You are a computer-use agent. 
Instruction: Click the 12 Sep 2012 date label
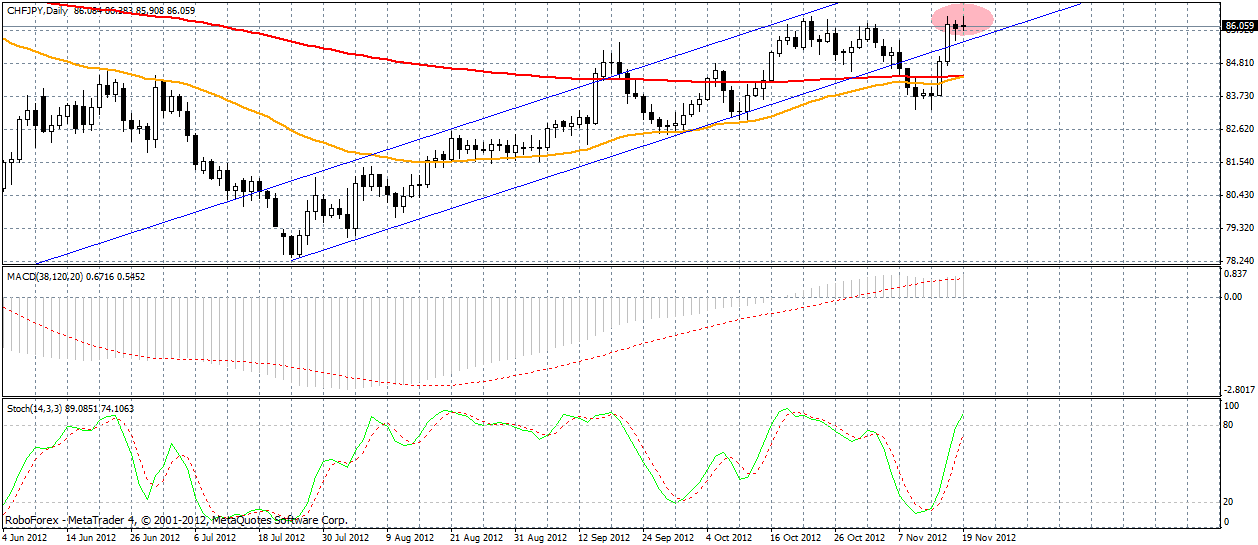coord(603,538)
